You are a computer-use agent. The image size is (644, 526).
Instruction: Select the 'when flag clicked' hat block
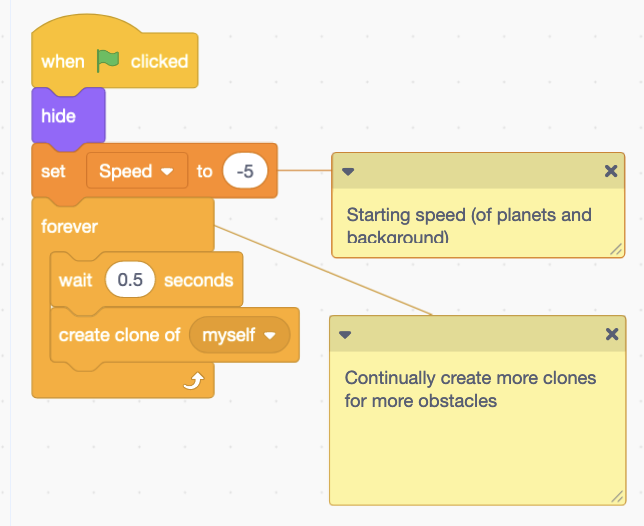pos(62,61)
